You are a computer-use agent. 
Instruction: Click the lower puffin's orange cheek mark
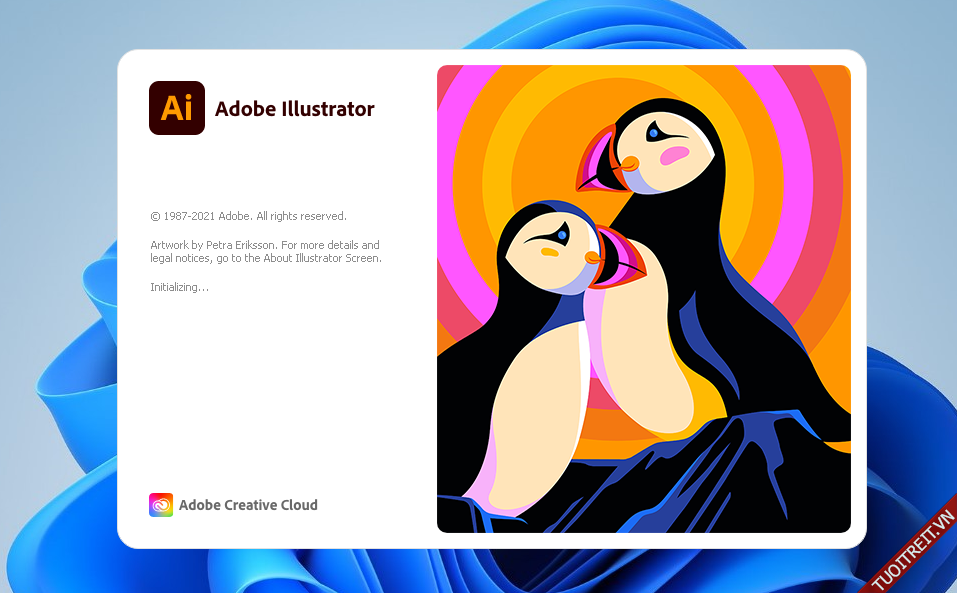click(x=549, y=252)
